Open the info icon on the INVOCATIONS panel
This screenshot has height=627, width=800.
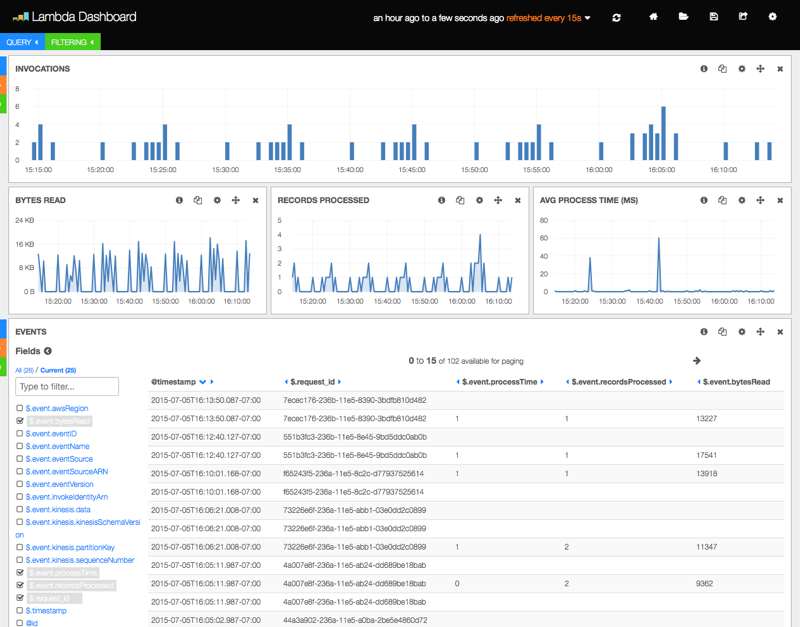[x=704, y=69]
